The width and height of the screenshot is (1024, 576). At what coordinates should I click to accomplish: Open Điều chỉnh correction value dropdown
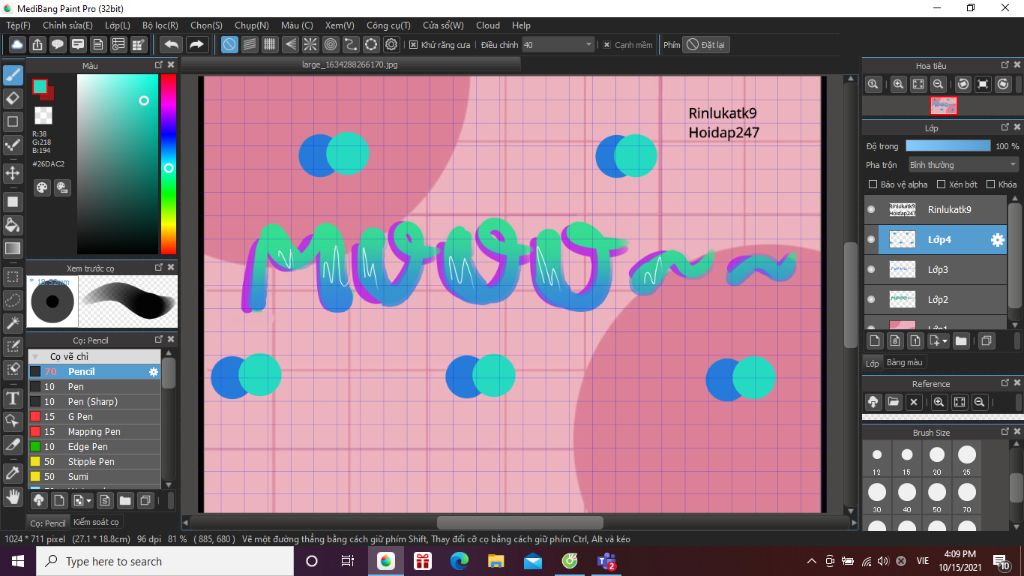(x=557, y=45)
